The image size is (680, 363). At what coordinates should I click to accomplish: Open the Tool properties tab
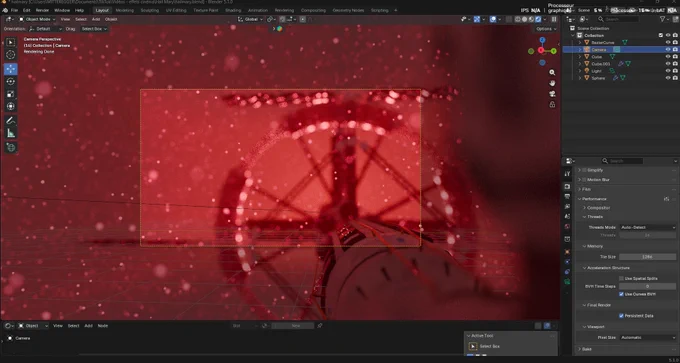coord(567,173)
